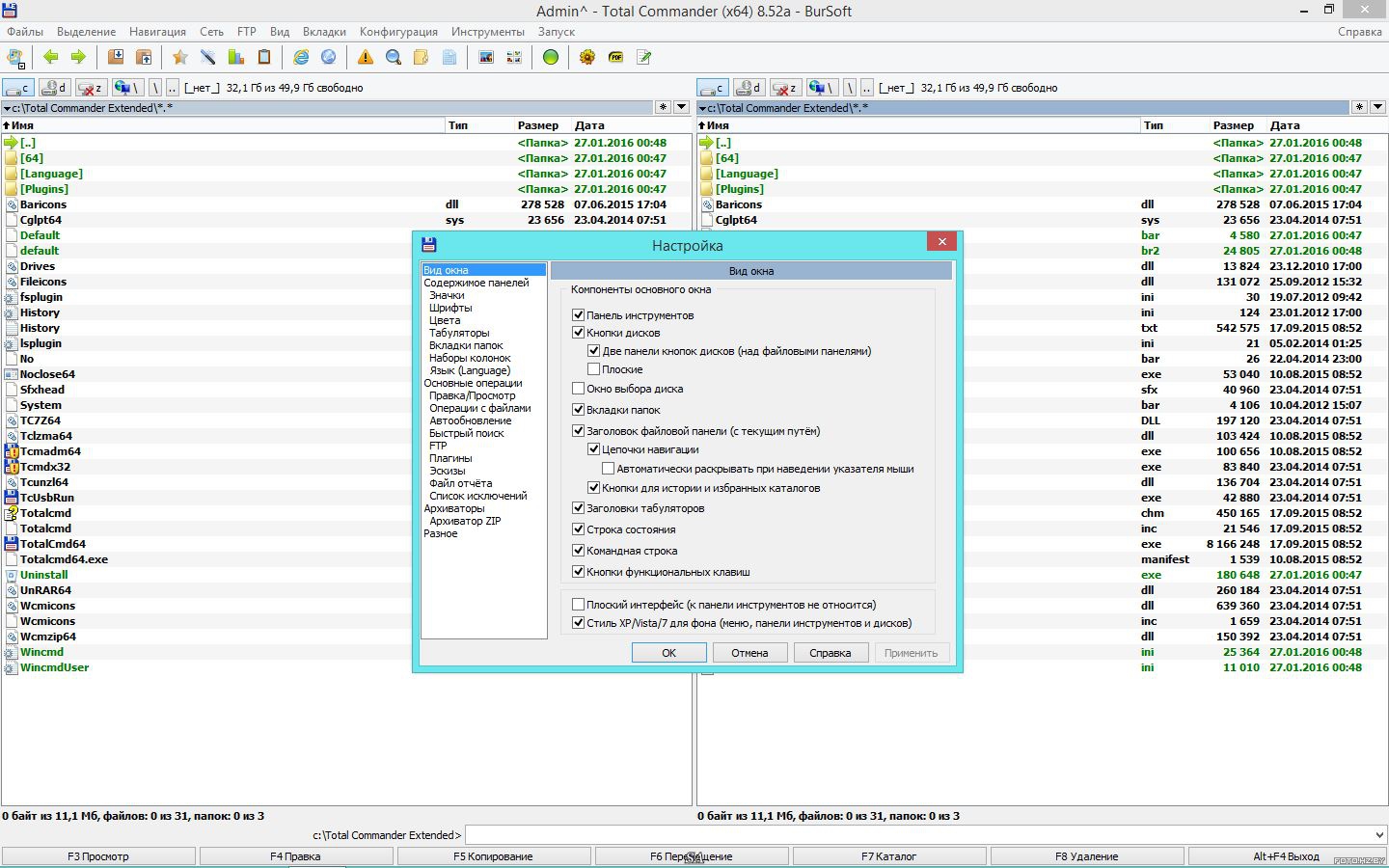This screenshot has width=1389, height=868.
Task: Open network neighborhood drive button in left panel
Action: point(128,87)
